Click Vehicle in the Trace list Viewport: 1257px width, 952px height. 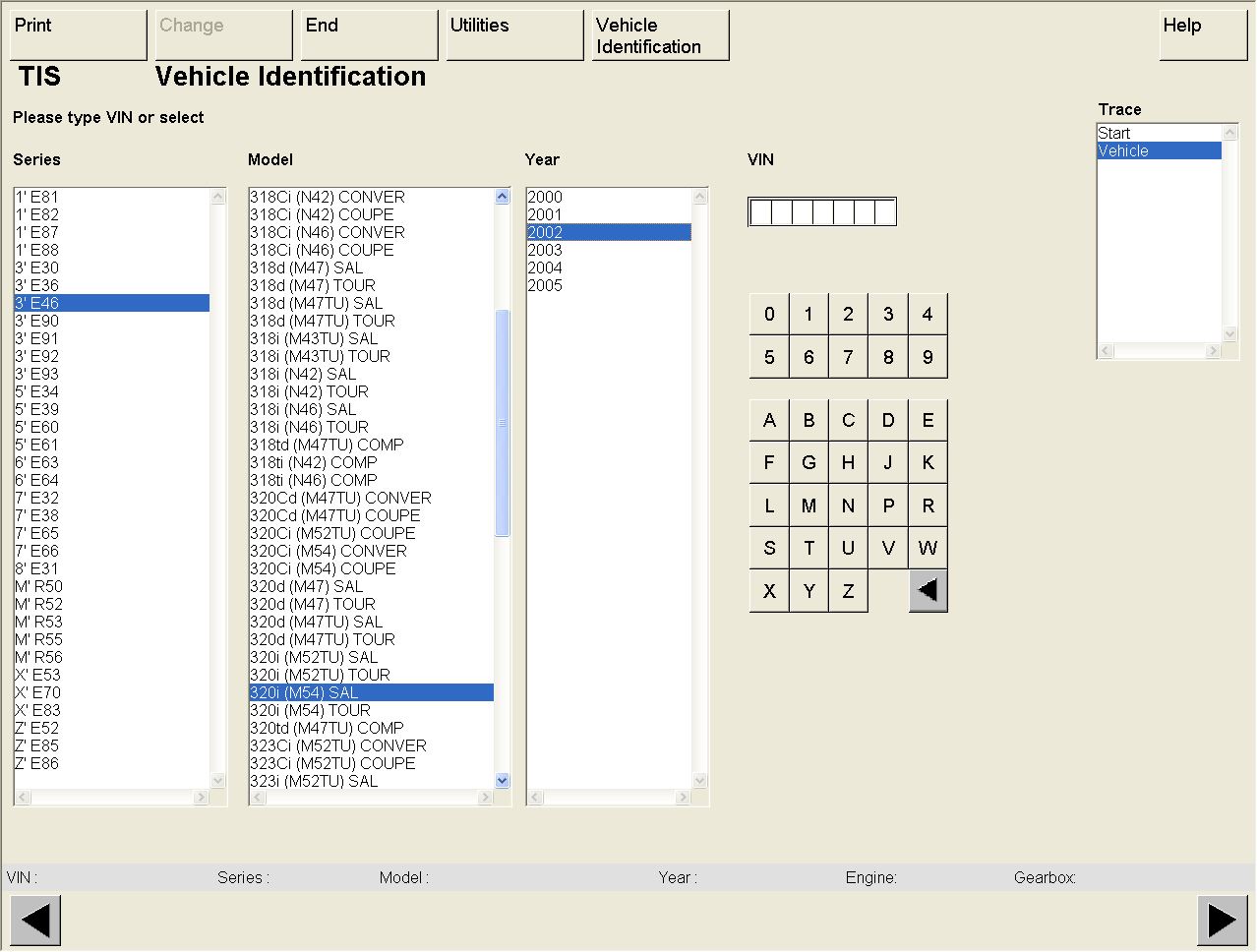point(1160,150)
